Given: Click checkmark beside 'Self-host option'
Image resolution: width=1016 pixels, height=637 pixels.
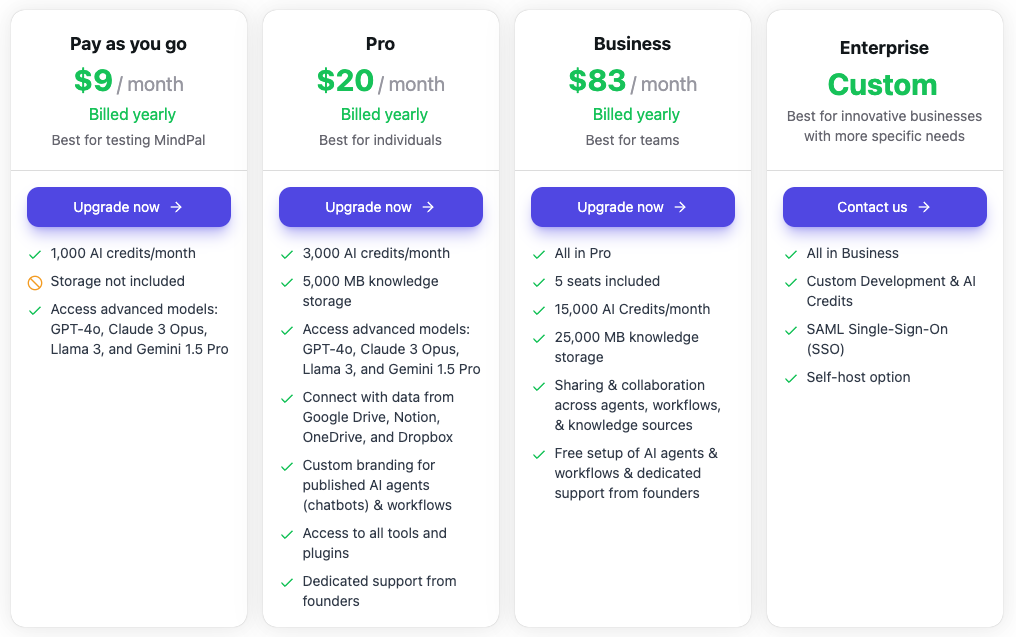Looking at the screenshot, I should tap(791, 378).
